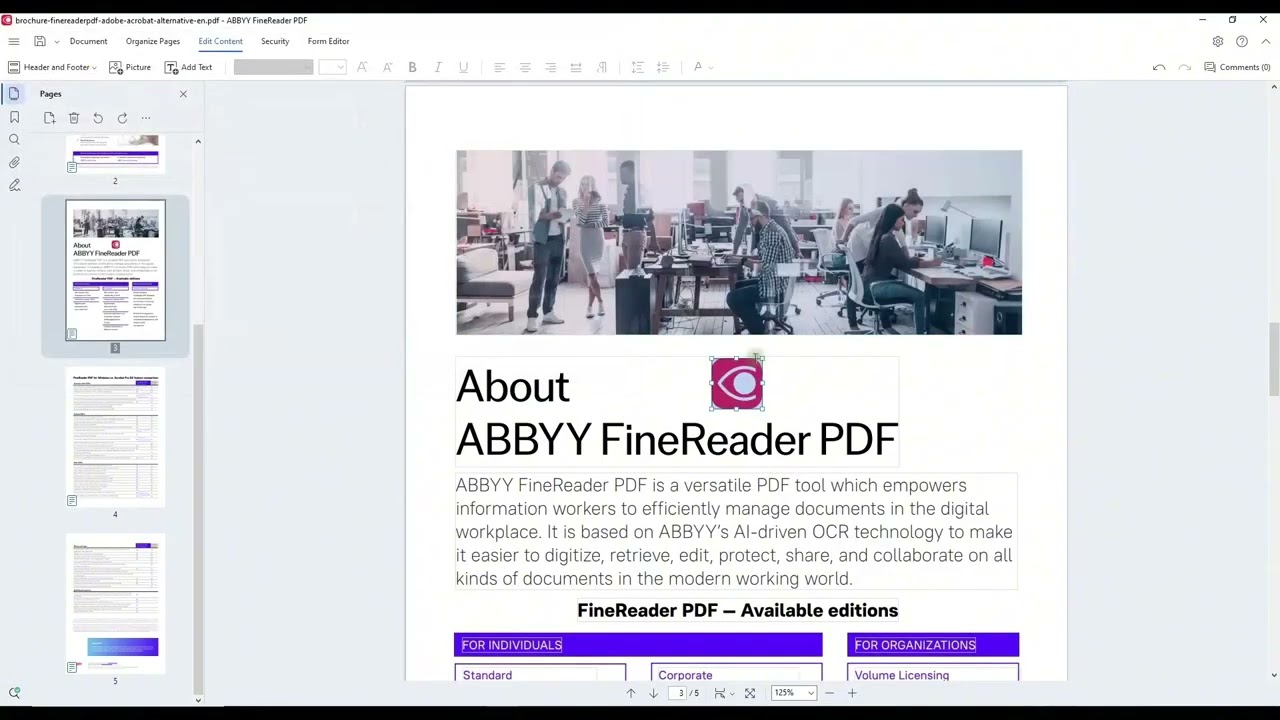The width and height of the screenshot is (1280, 720).
Task: Open the font name combo box
Action: click(x=273, y=67)
